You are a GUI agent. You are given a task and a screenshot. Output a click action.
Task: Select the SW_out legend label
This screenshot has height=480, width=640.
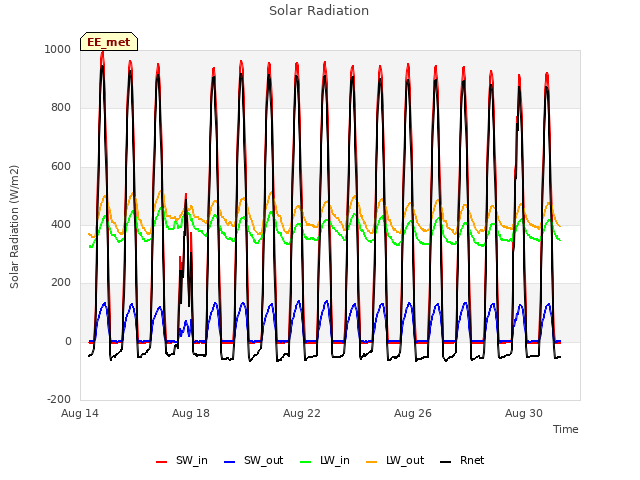point(264,460)
